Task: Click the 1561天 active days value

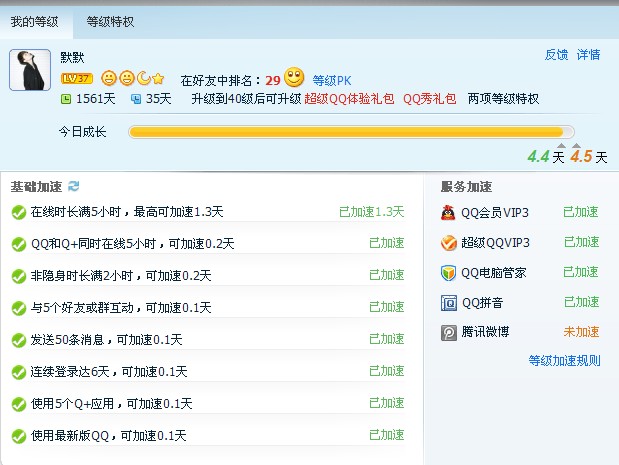Action: click(96, 99)
